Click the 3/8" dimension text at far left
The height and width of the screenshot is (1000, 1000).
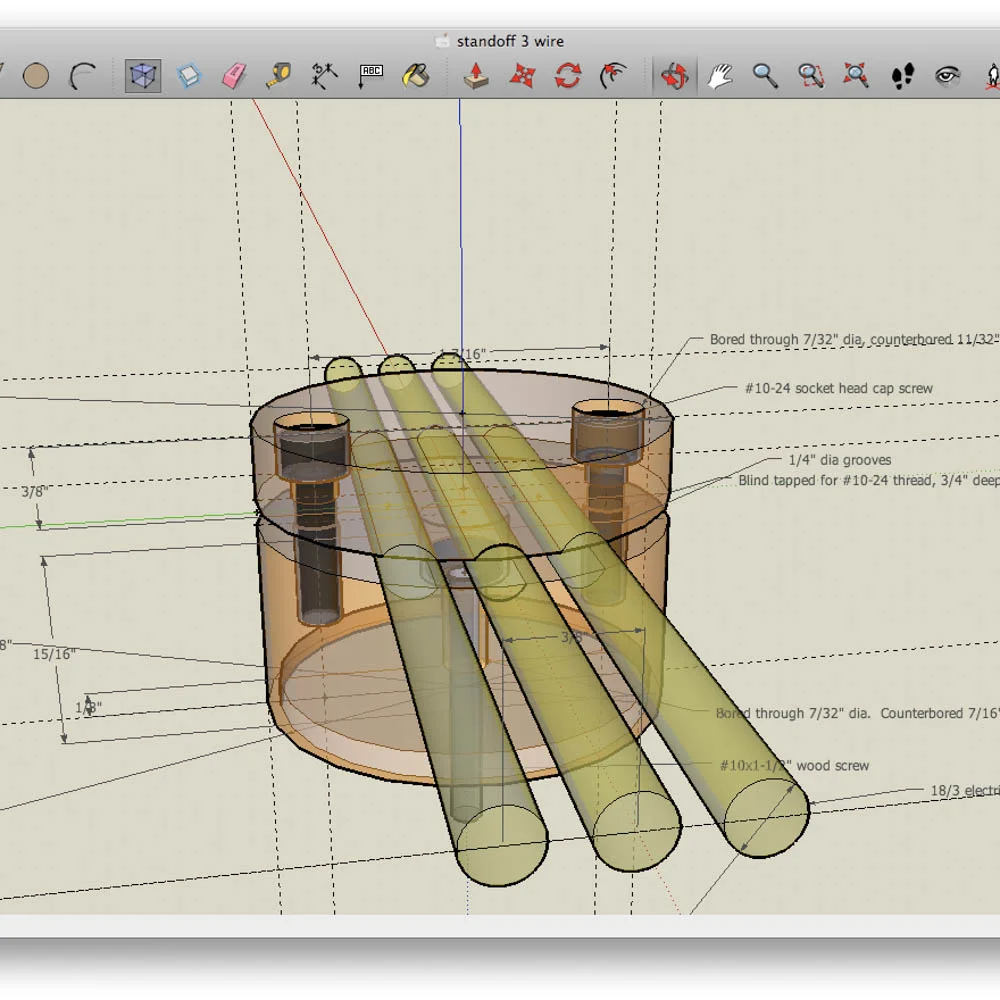(34, 492)
